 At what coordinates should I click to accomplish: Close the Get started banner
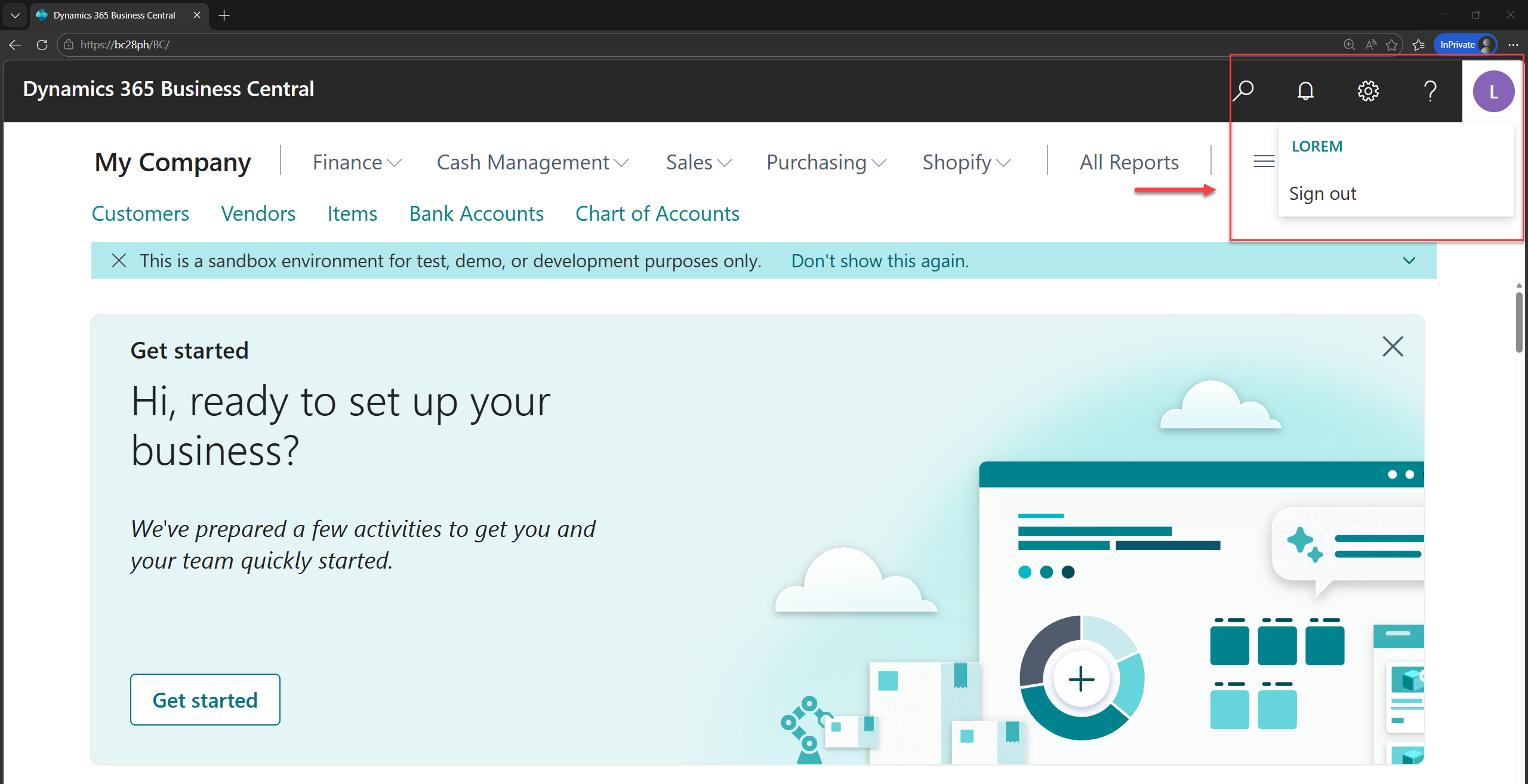[1393, 346]
